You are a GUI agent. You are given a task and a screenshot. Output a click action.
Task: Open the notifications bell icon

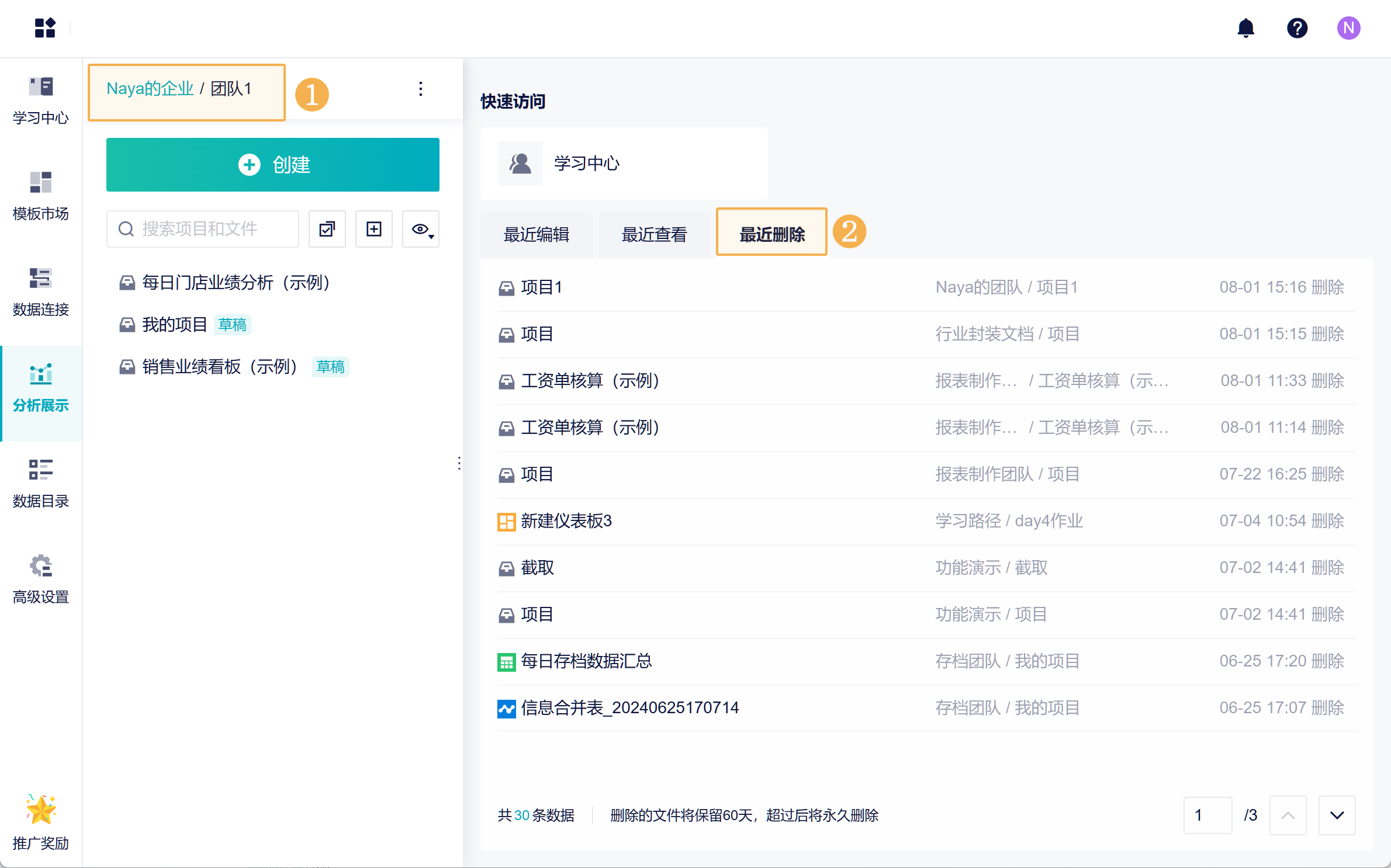(1245, 28)
